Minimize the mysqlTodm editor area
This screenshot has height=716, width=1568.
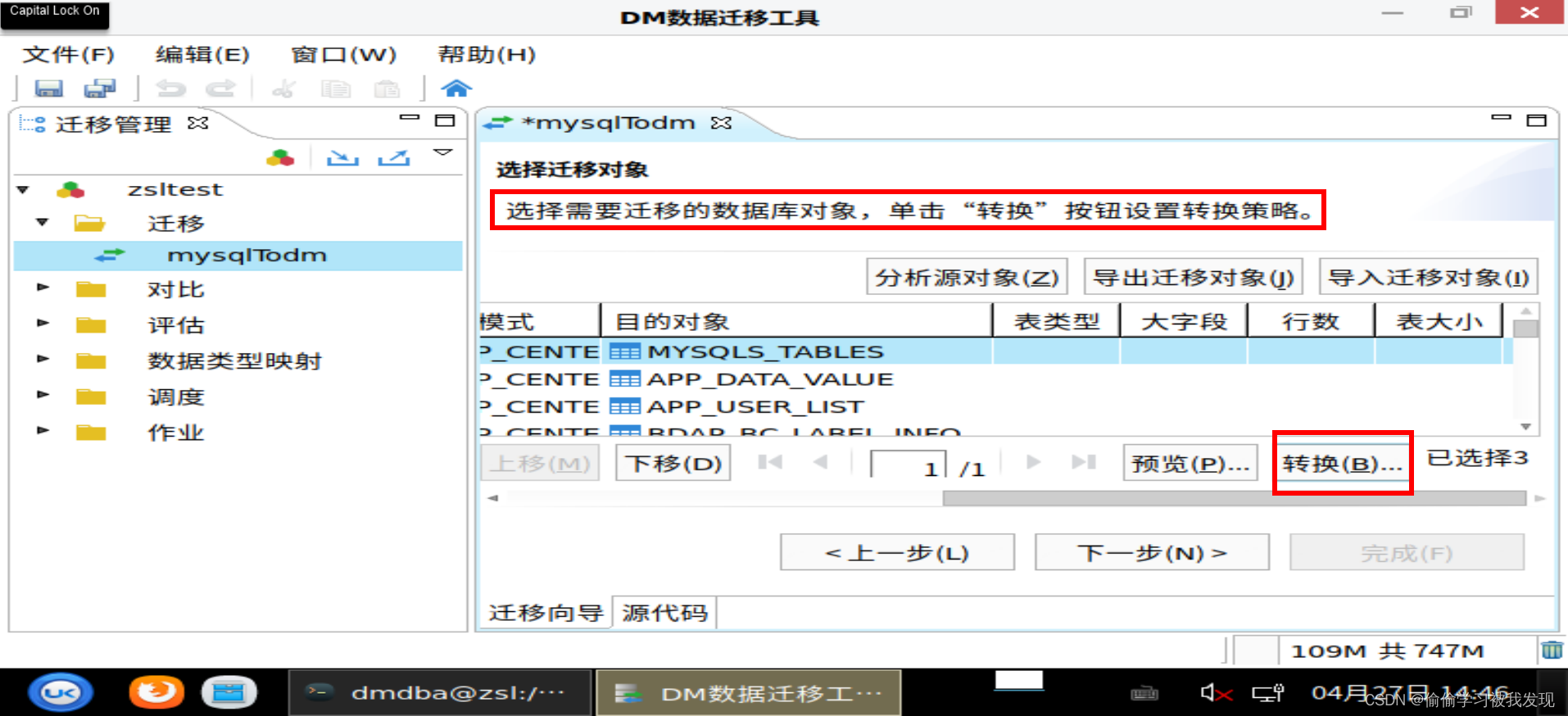click(1501, 118)
